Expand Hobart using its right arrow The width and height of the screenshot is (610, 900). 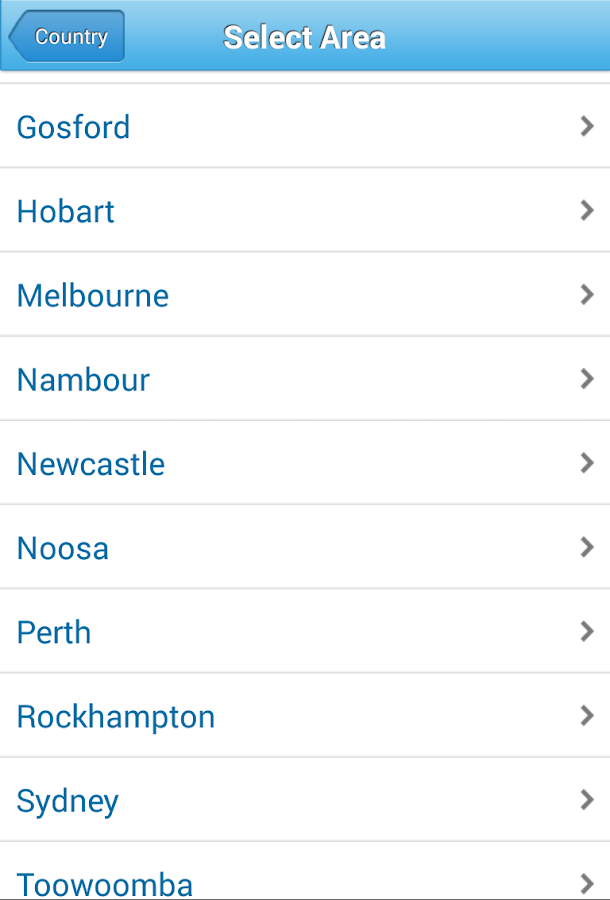pyautogui.click(x=587, y=210)
